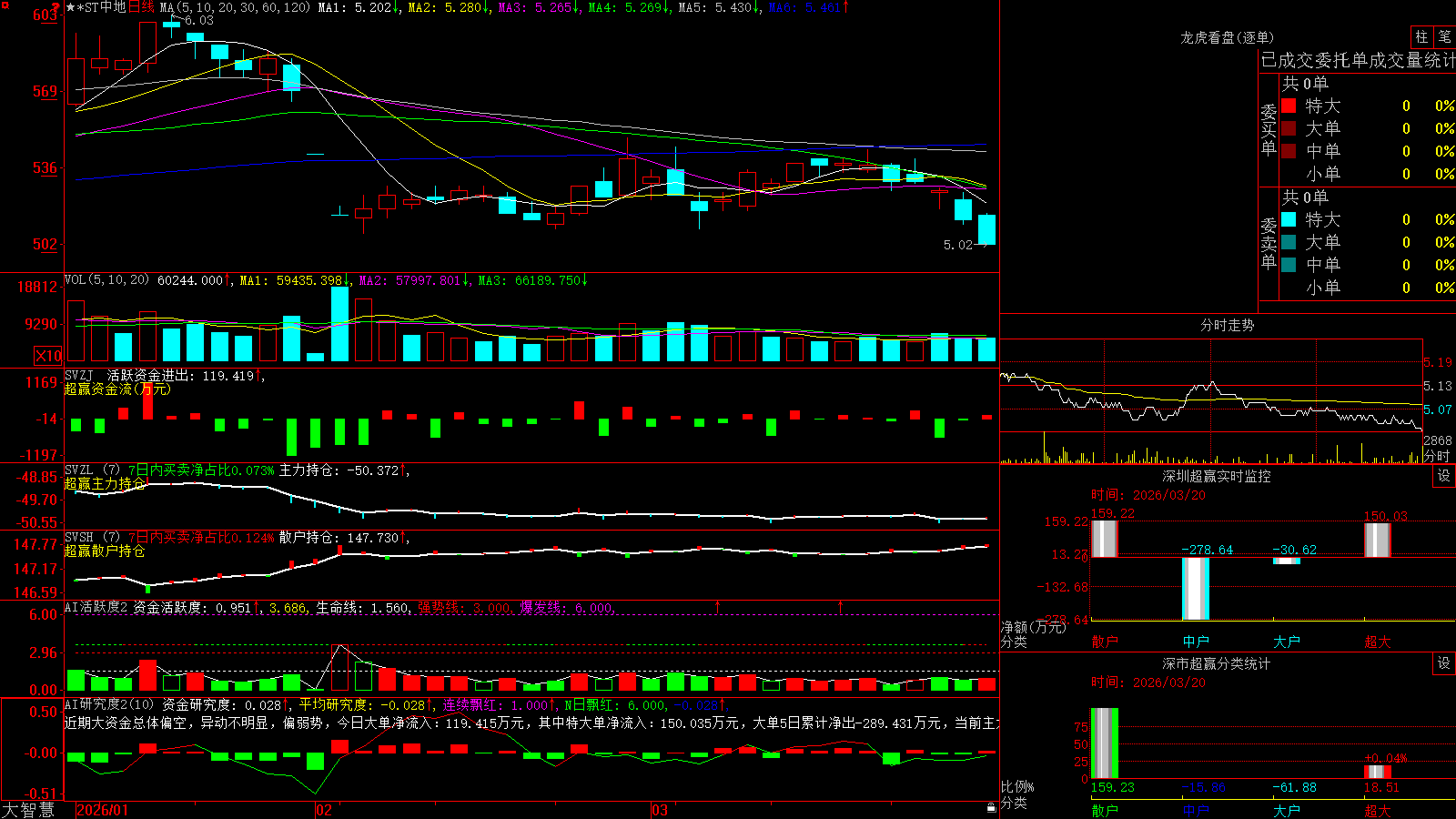Click the teal 中单 sell-order swatch
This screenshot has width=1456, height=819.
click(x=1289, y=265)
